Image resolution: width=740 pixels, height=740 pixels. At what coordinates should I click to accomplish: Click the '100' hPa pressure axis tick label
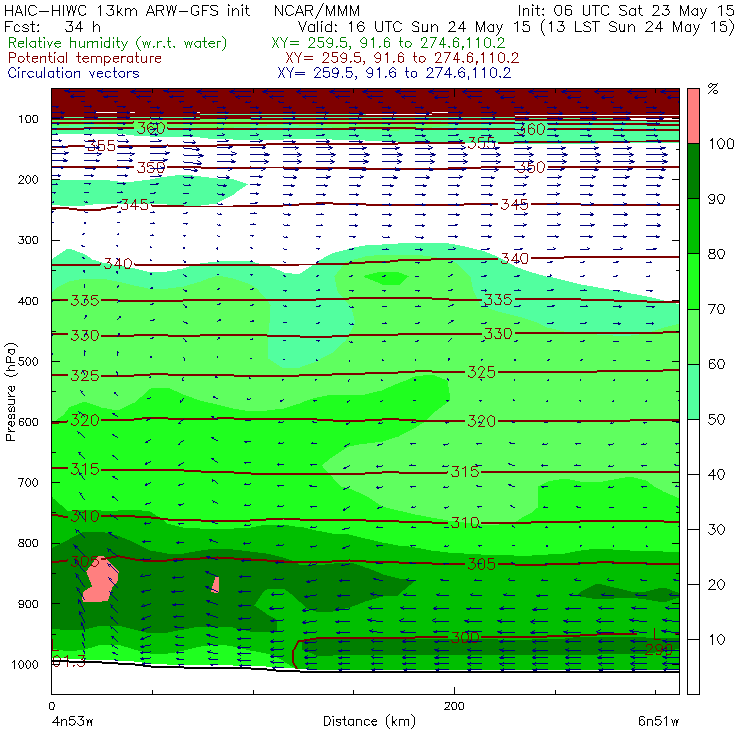pyautogui.click(x=28, y=119)
